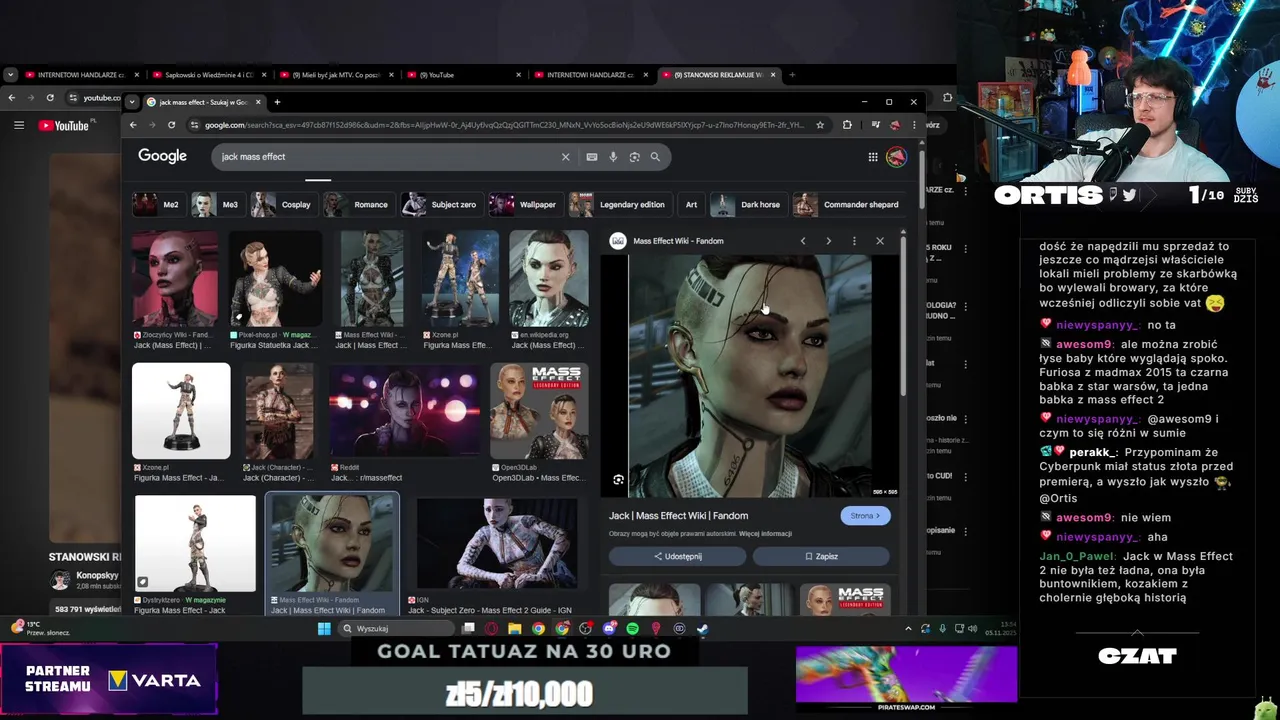The height and width of the screenshot is (720, 1280).
Task: Click the Zapisz save button
Action: click(821, 556)
